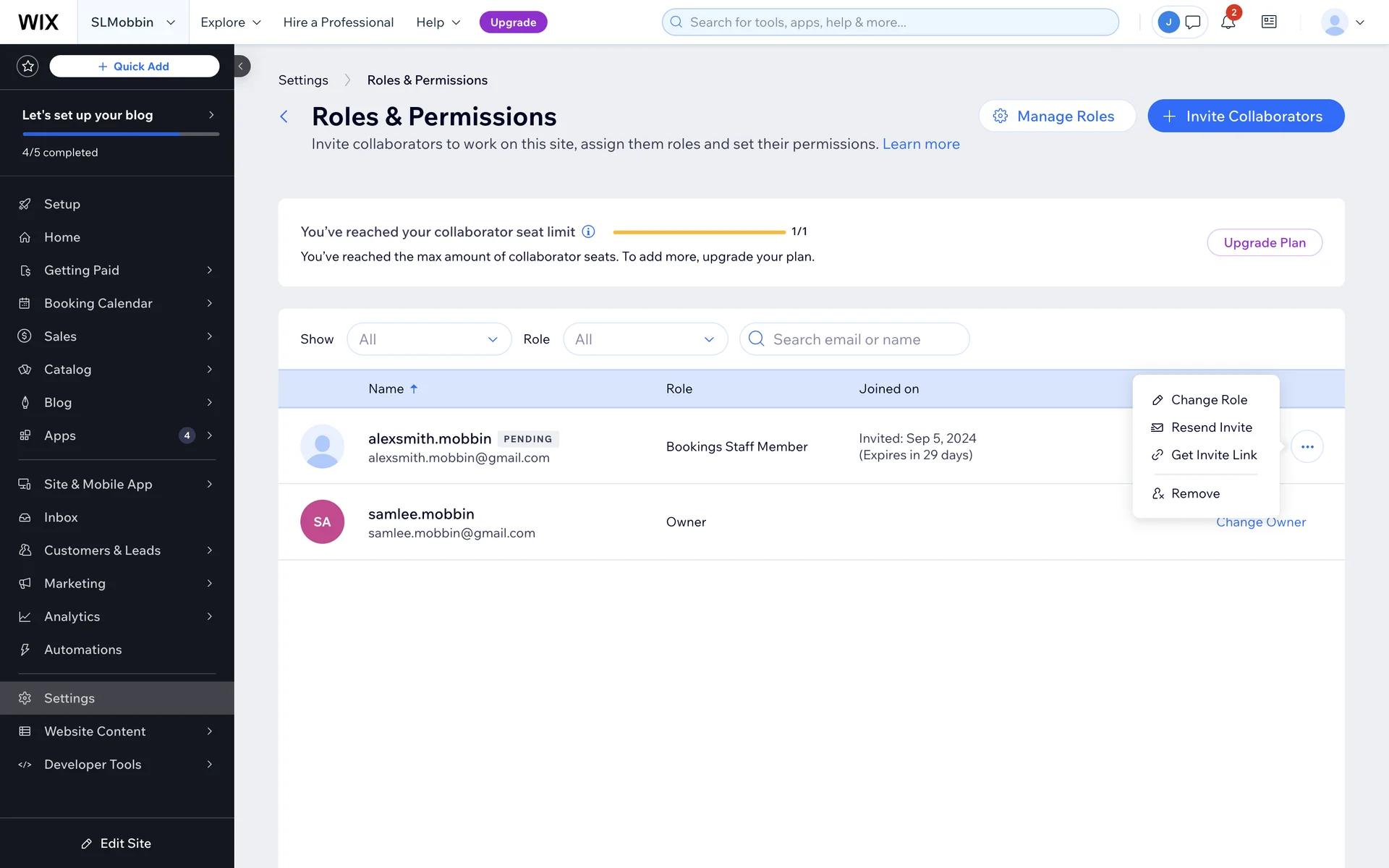Viewport: 1389px width, 868px height.
Task: Expand the SLMobbin site selector
Action: (133, 22)
